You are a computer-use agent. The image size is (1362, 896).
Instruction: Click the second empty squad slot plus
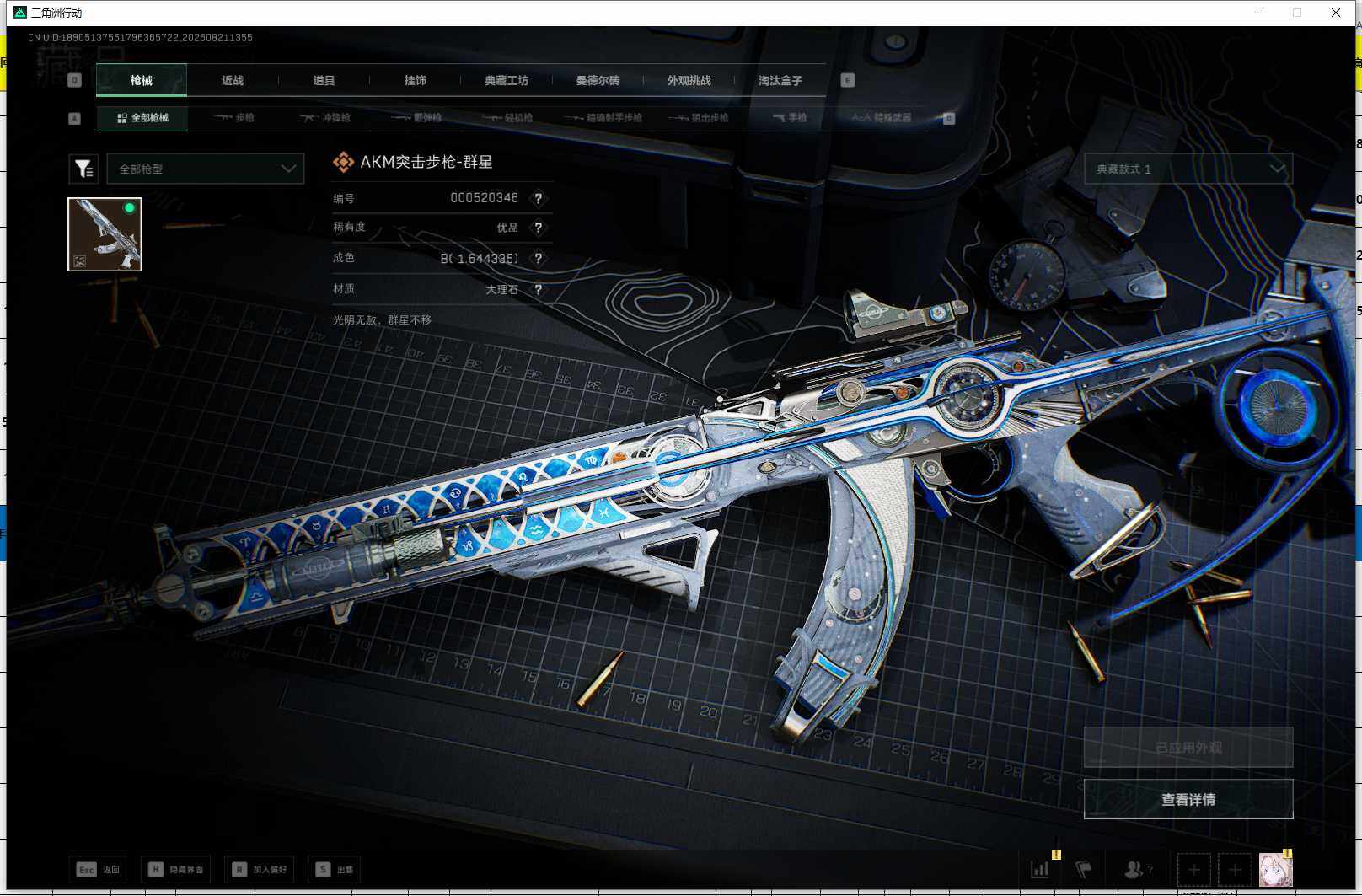pos(1235,869)
